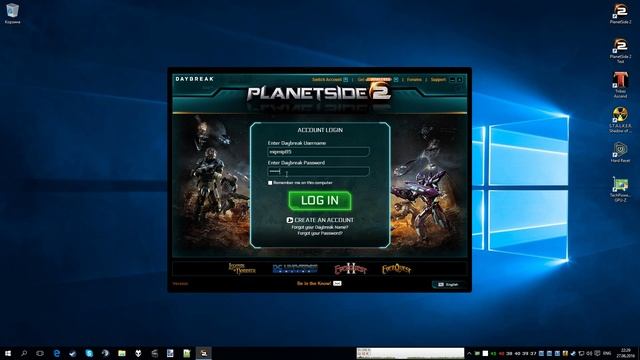Click CREATE AN ACCOUNT link

[324, 220]
